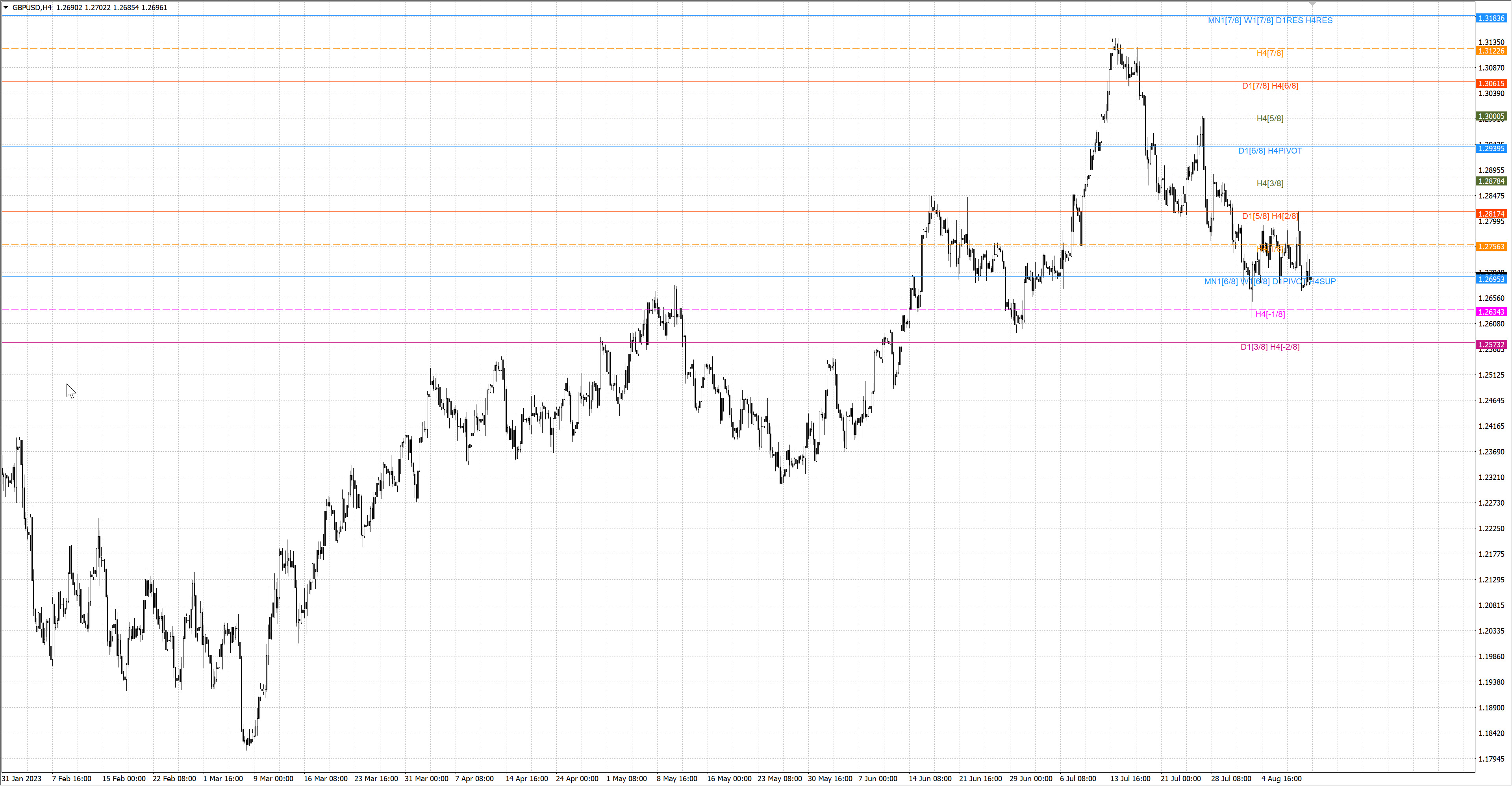This screenshot has width=1512, height=786.
Task: Click the 31 Jan 2023 date label
Action: tap(22, 779)
